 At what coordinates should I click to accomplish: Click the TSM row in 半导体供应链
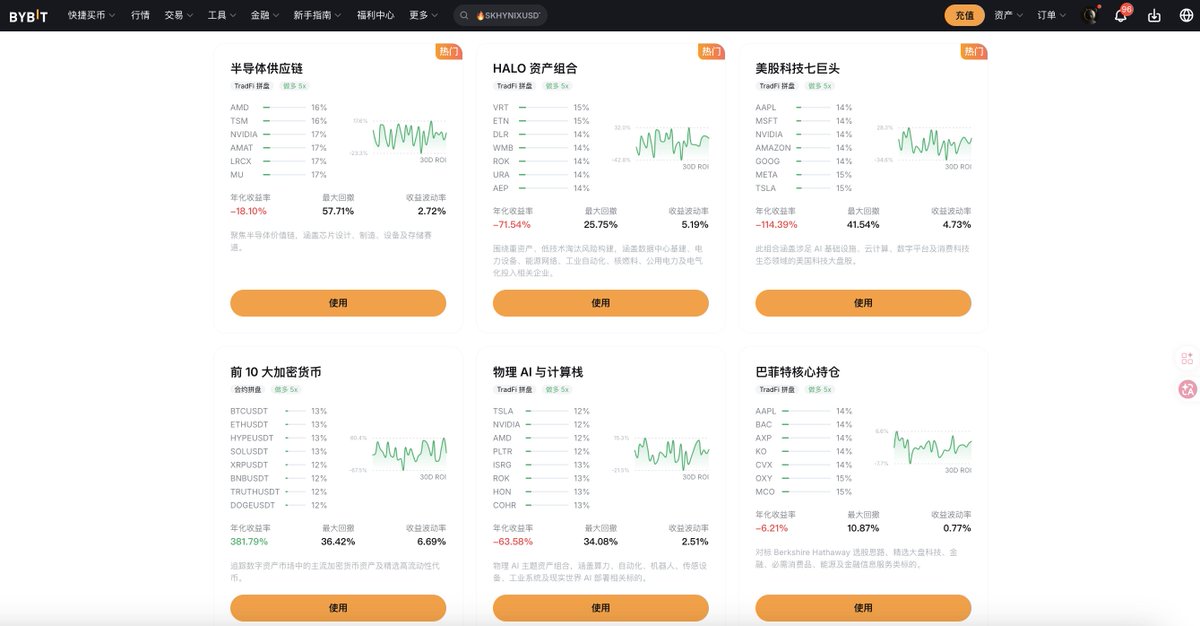click(279, 121)
